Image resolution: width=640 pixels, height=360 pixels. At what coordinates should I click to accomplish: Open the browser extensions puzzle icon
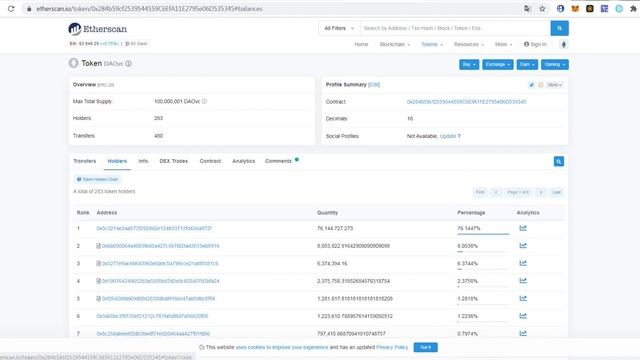point(633,9)
